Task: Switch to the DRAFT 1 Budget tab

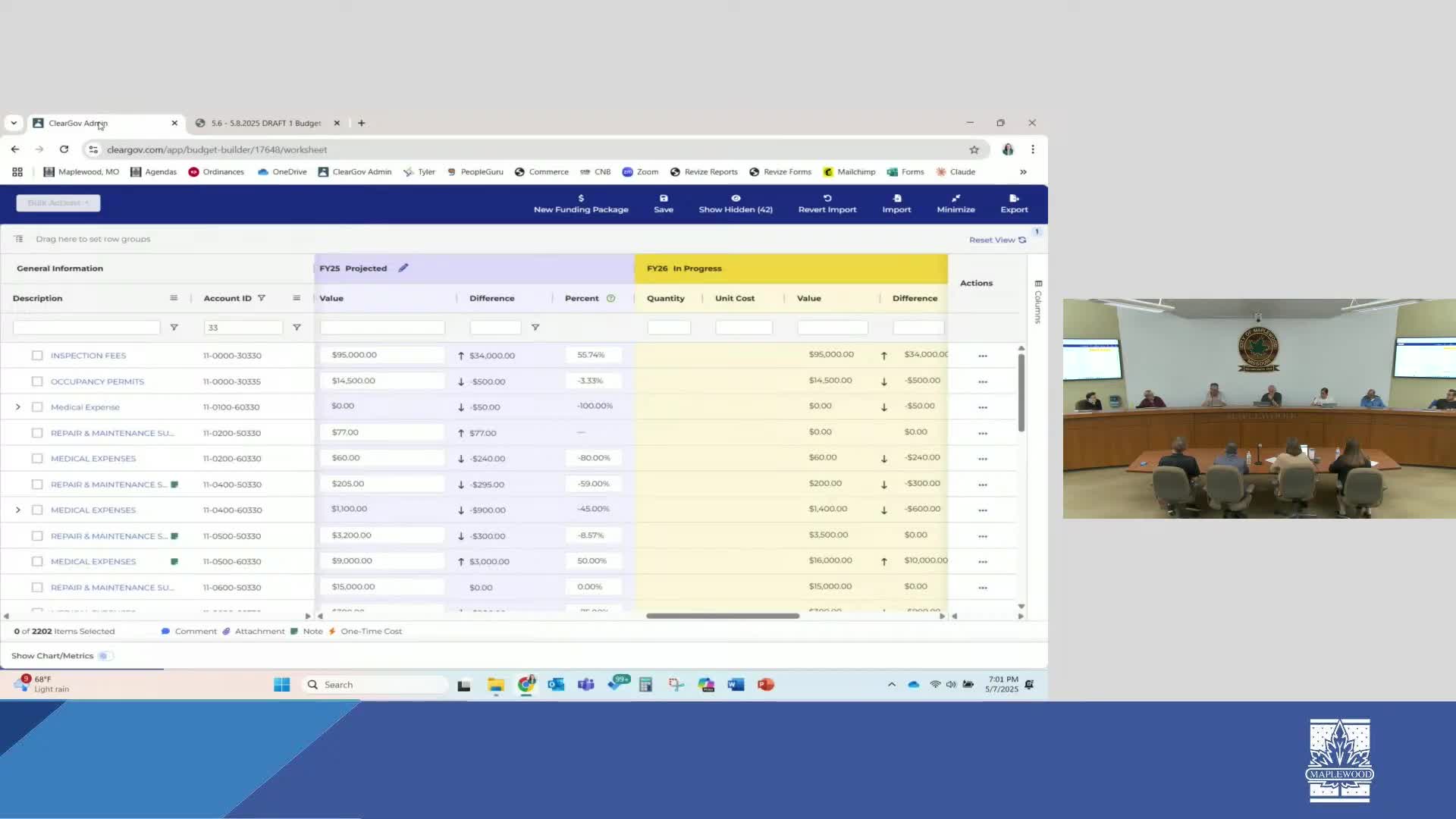Action: [265, 123]
